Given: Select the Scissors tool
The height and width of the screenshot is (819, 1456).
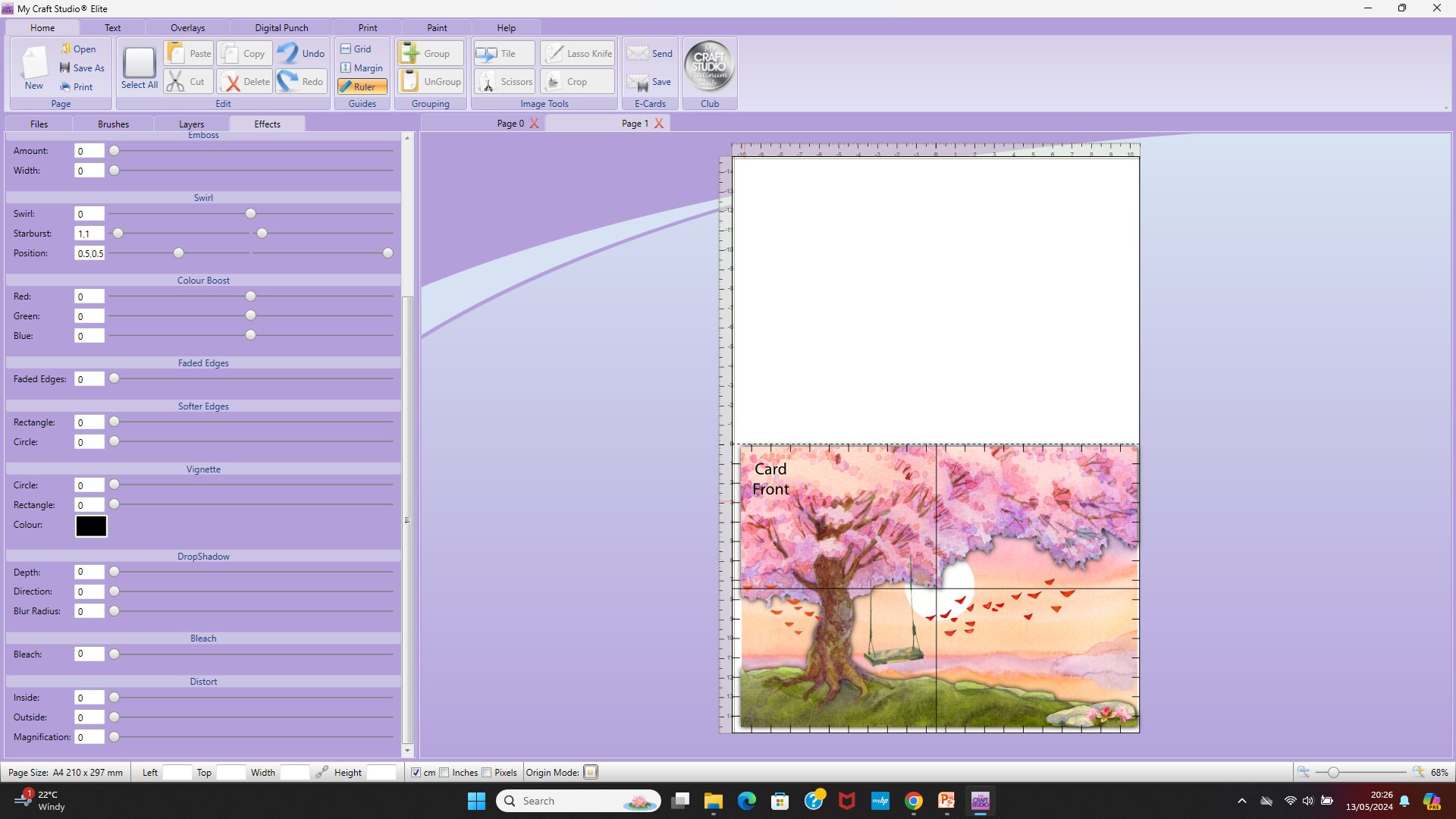Looking at the screenshot, I should pyautogui.click(x=504, y=82).
